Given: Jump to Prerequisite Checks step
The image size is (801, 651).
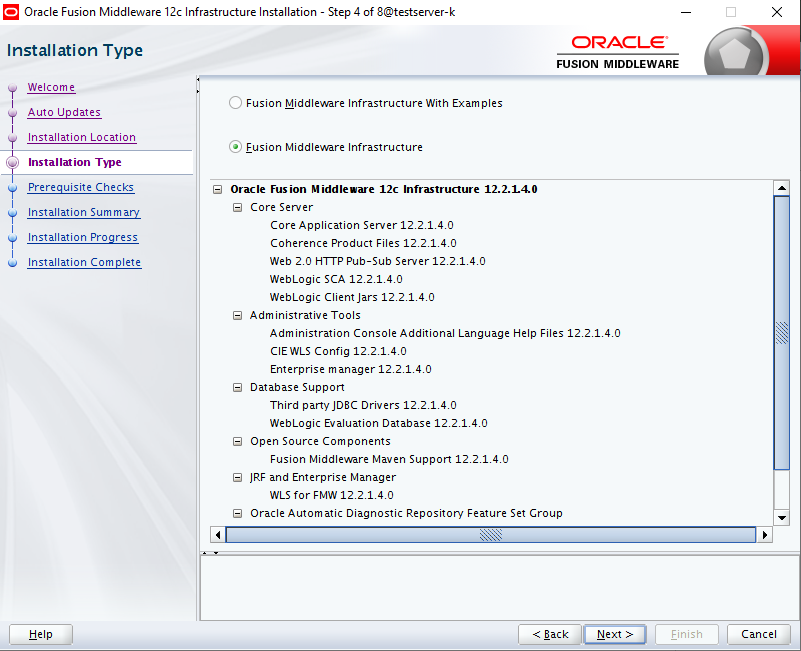Looking at the screenshot, I should pos(81,188).
